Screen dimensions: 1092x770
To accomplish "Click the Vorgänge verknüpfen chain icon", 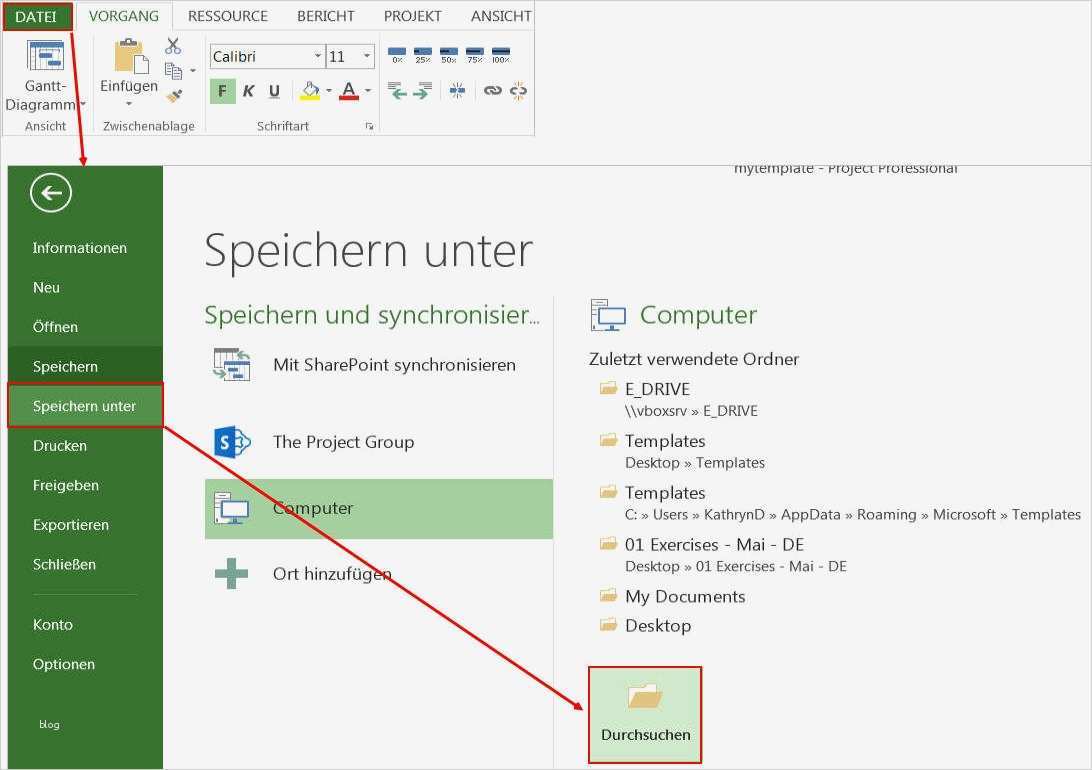I will point(493,90).
